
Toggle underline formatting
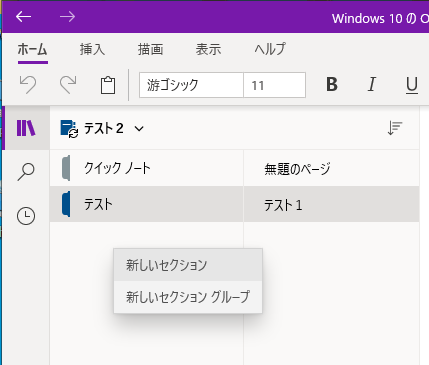[412, 85]
